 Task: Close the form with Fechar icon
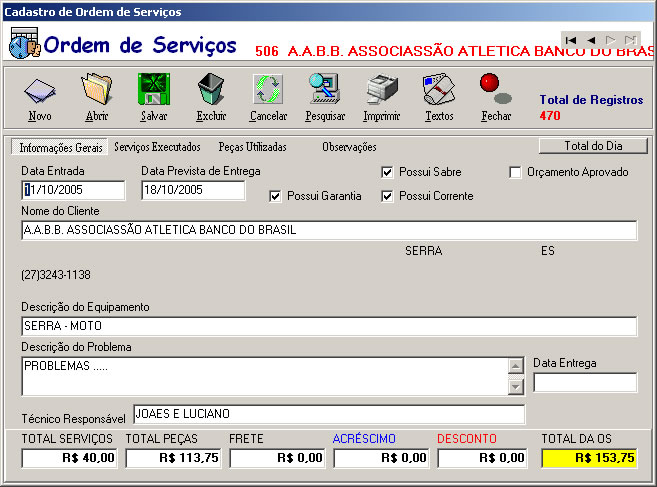coord(496,89)
